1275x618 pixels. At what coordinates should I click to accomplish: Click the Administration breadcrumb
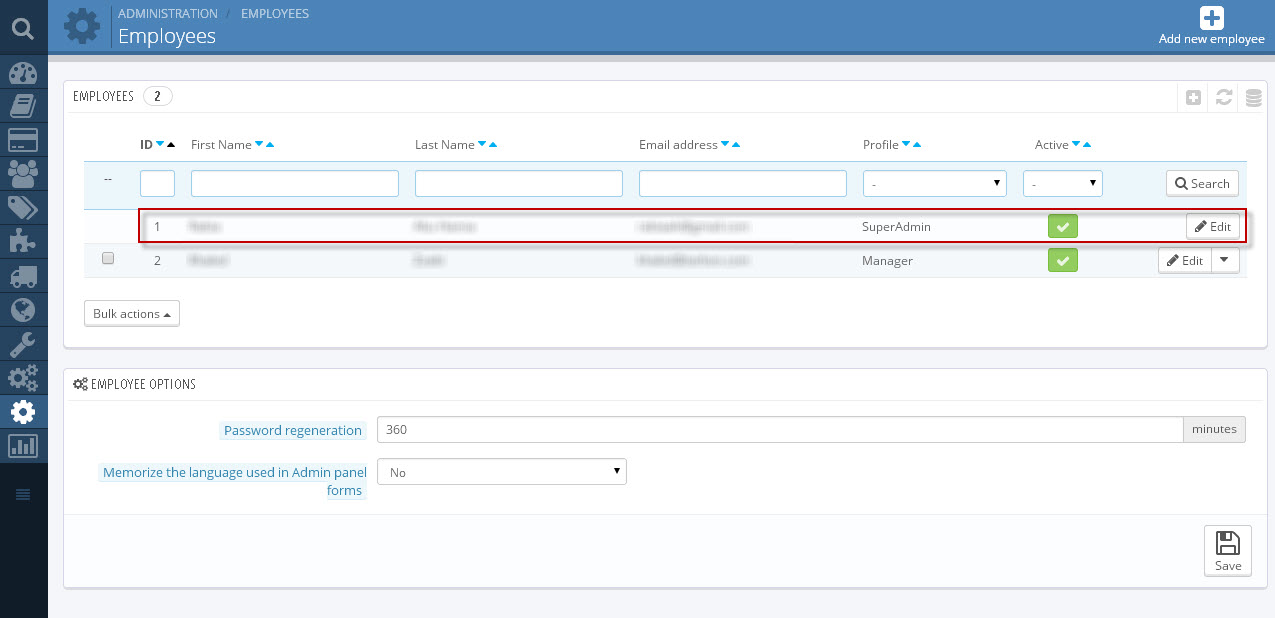[168, 14]
